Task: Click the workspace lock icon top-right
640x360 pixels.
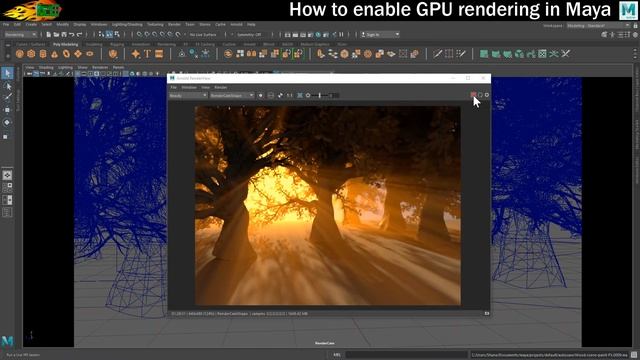Action: click(636, 26)
